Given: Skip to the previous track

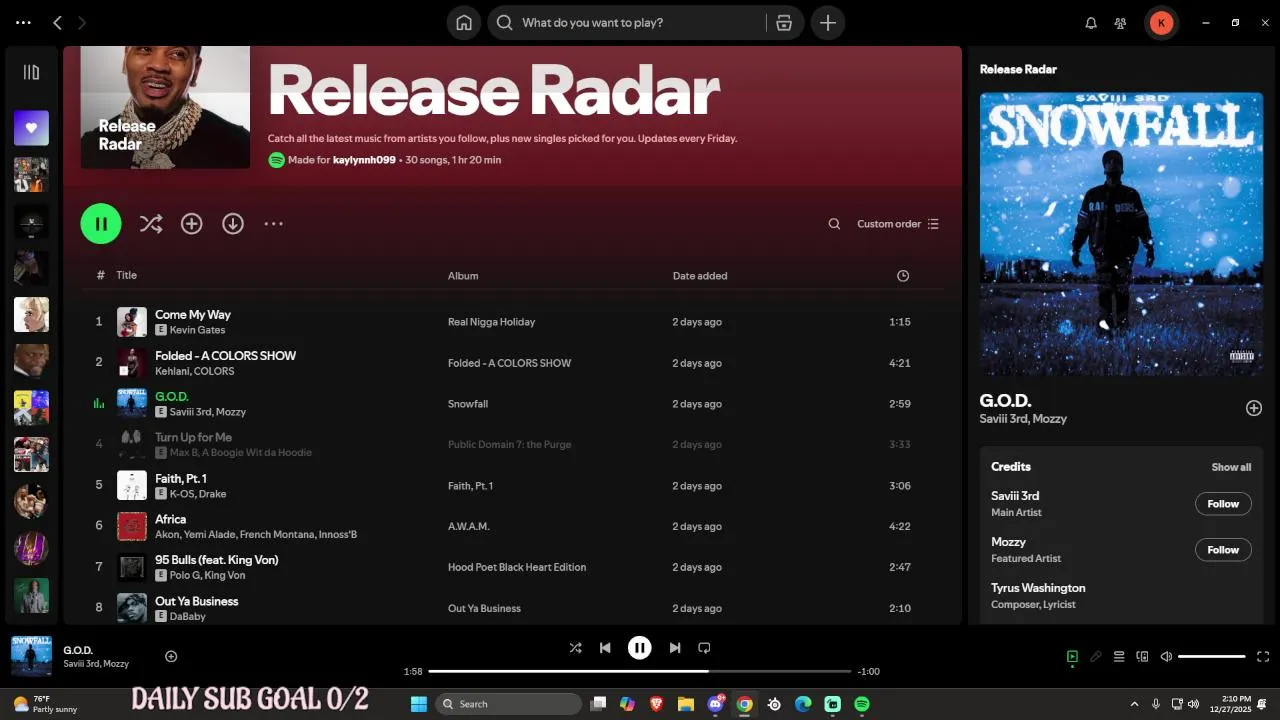Looking at the screenshot, I should click(x=605, y=648).
